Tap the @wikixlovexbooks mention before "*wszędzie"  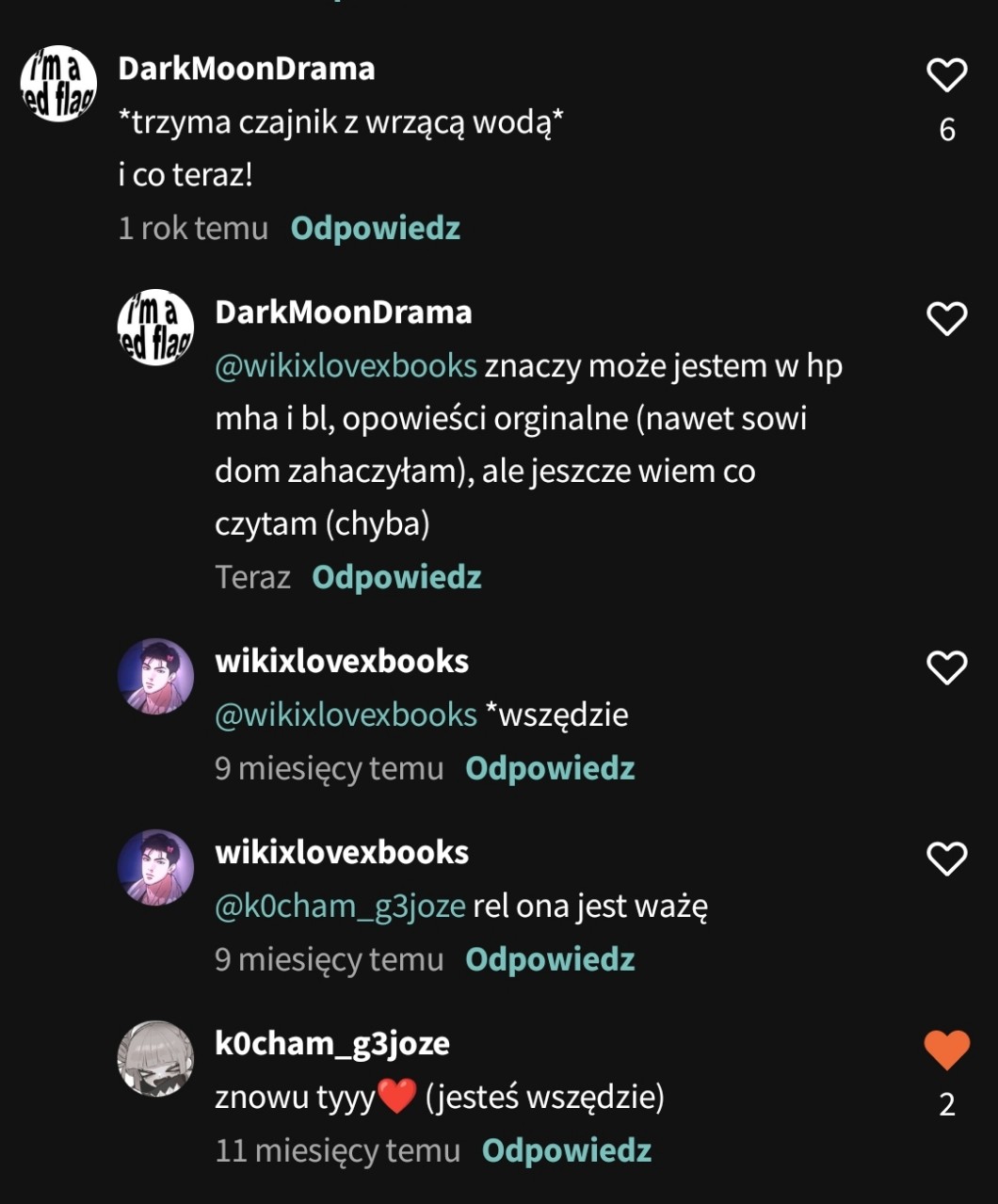click(x=346, y=714)
